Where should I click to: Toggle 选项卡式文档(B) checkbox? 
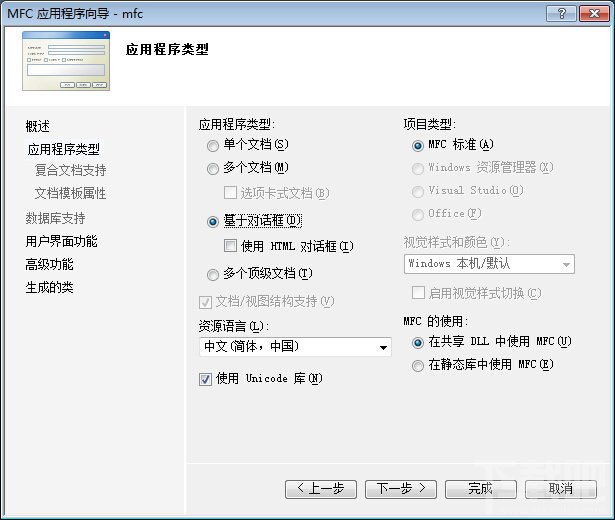tap(230, 193)
